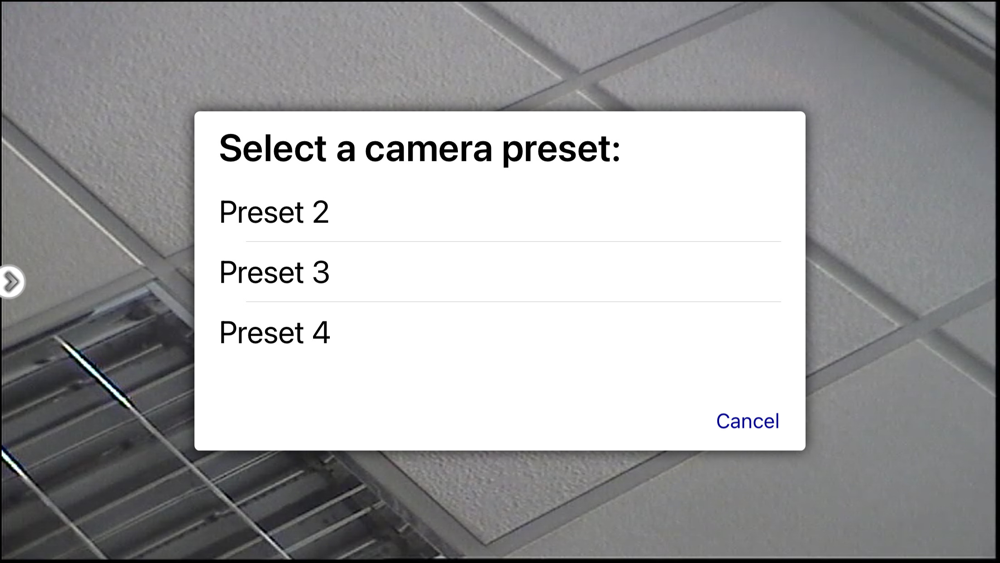
Task: Click the divider line beneath Preset 3
Action: point(512,302)
